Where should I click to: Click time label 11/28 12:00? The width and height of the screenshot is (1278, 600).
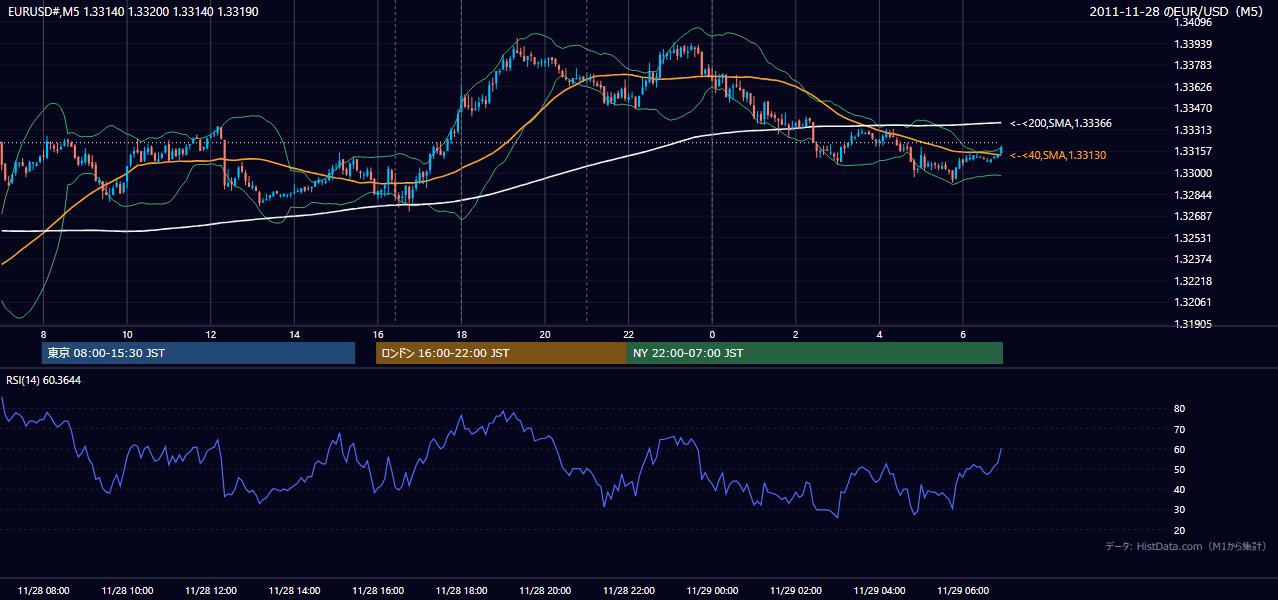[x=210, y=591]
